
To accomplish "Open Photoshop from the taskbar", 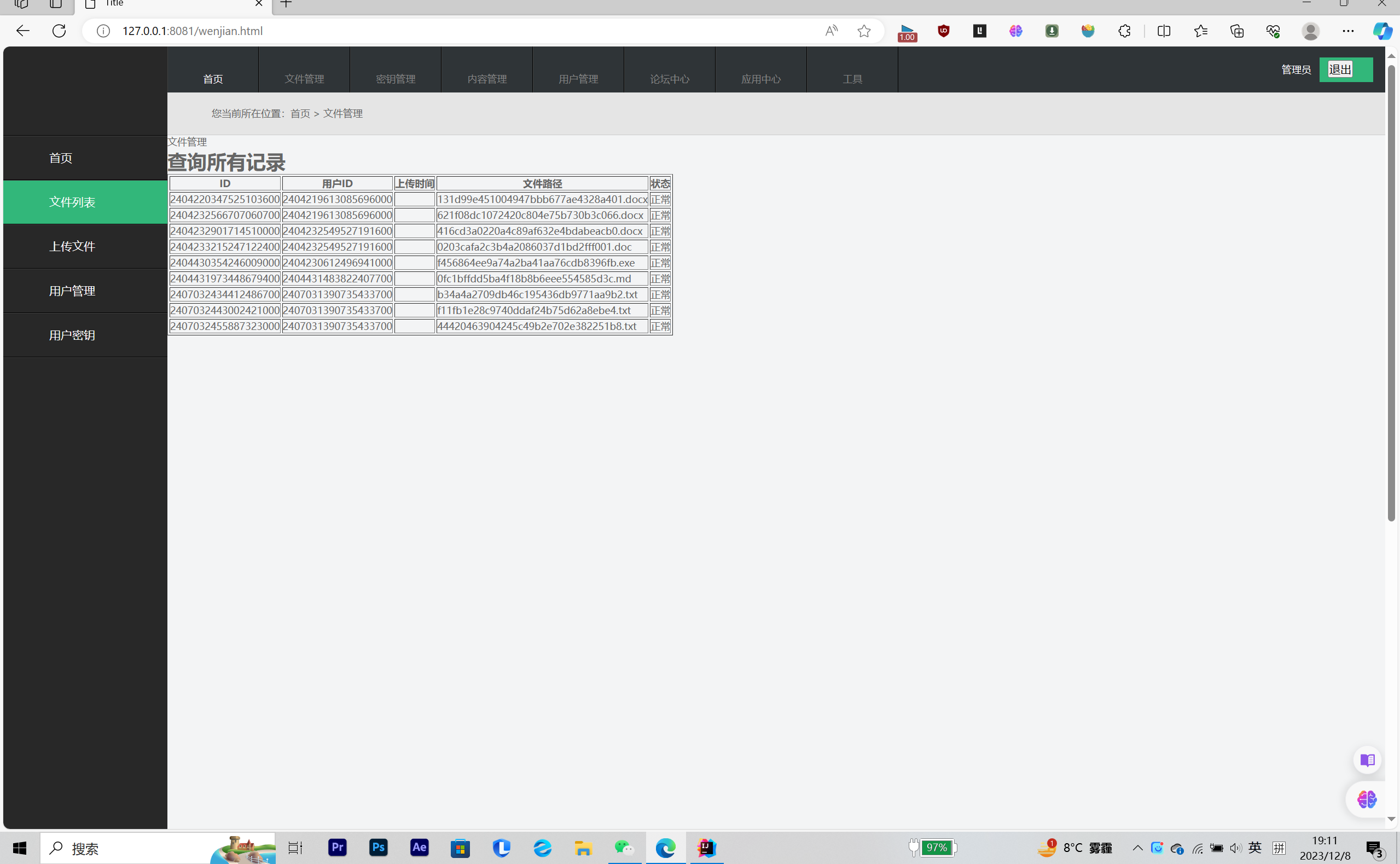I will [x=378, y=848].
